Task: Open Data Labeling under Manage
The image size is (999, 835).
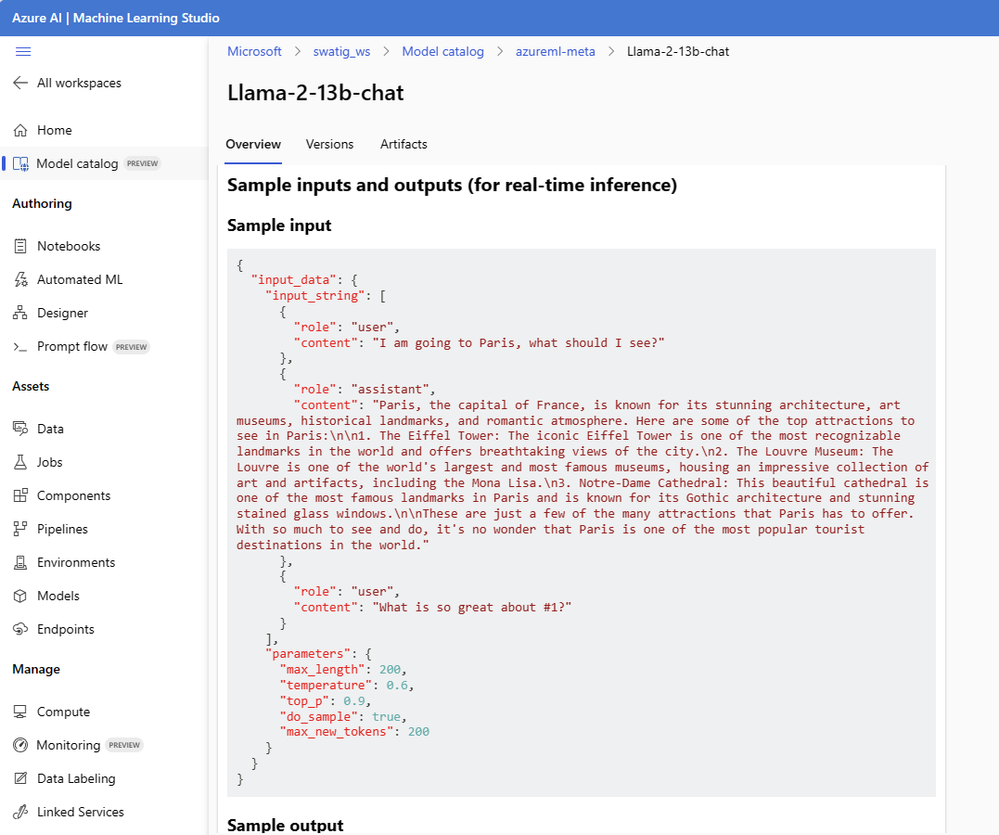Action: click(x=76, y=778)
